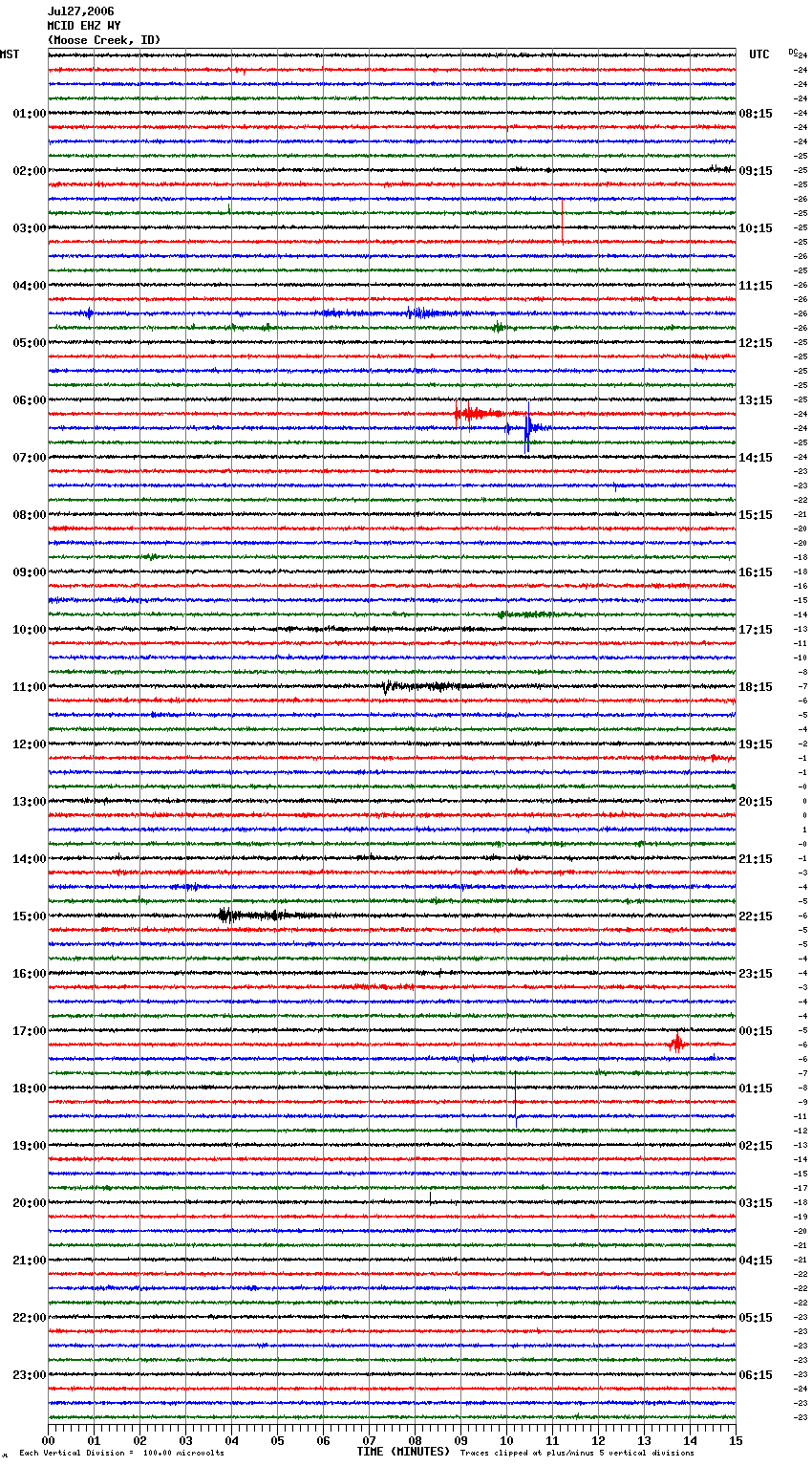Select the 01:00 MST hour label
Image resolution: width=812 pixels, height=1466 pixels.
click(x=29, y=114)
